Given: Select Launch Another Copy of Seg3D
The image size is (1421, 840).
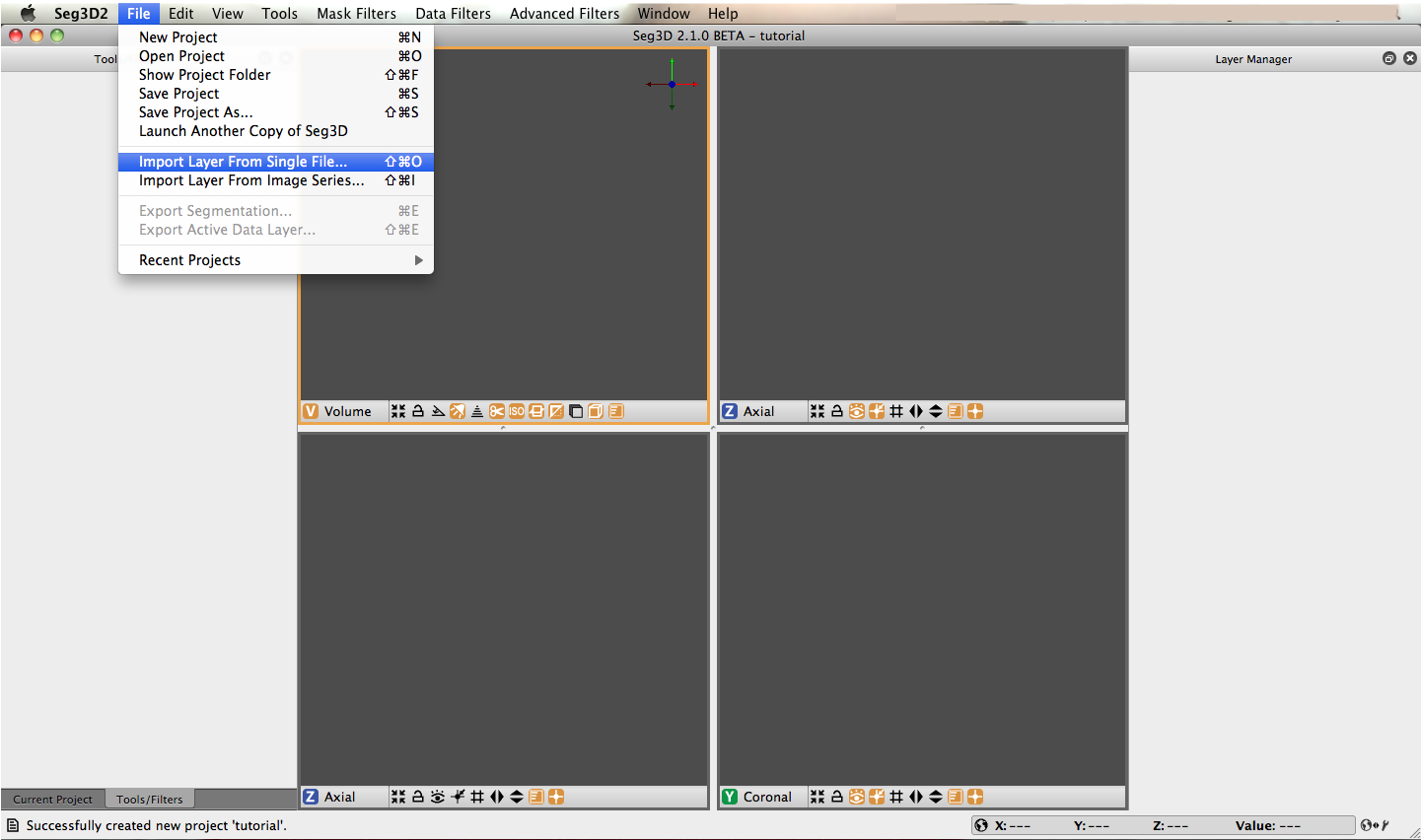Looking at the screenshot, I should 276,131.
